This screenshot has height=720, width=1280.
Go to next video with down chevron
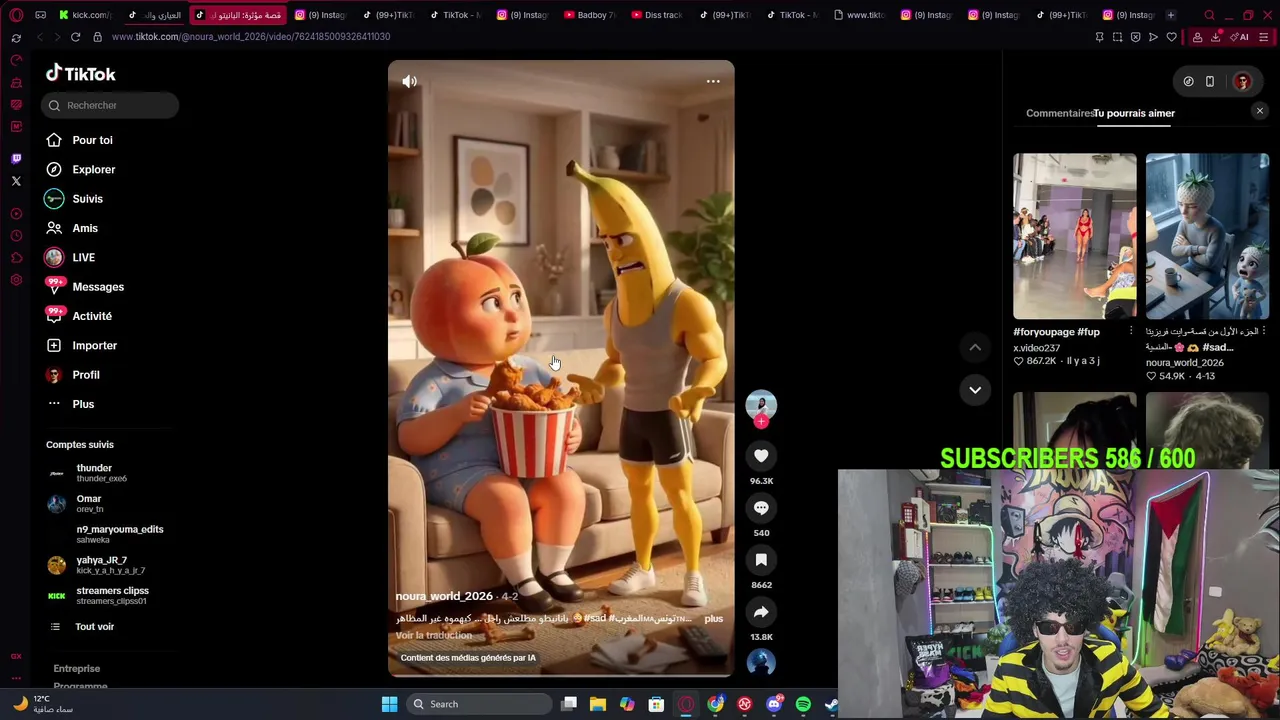975,389
